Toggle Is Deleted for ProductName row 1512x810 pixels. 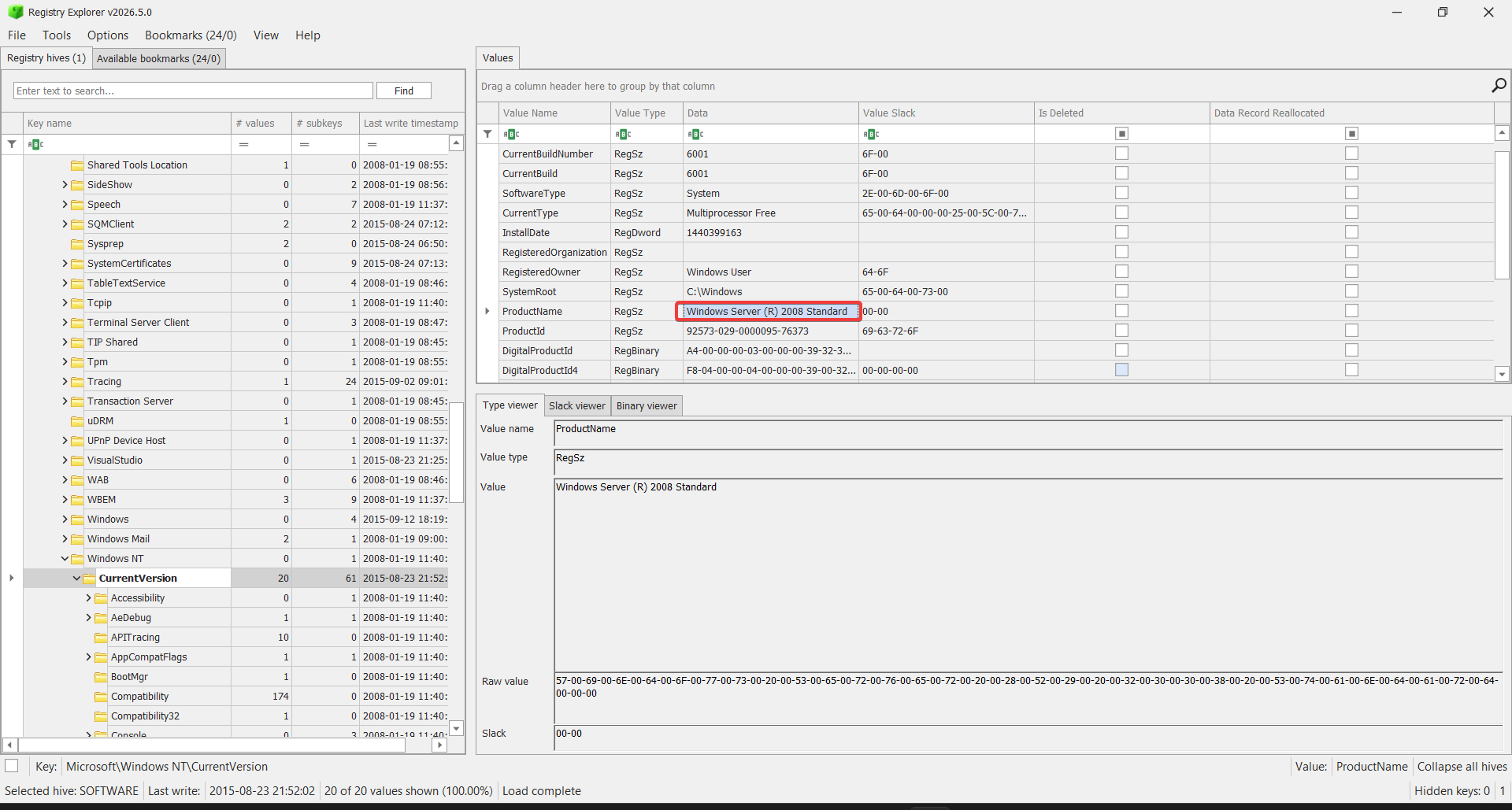(1122, 311)
